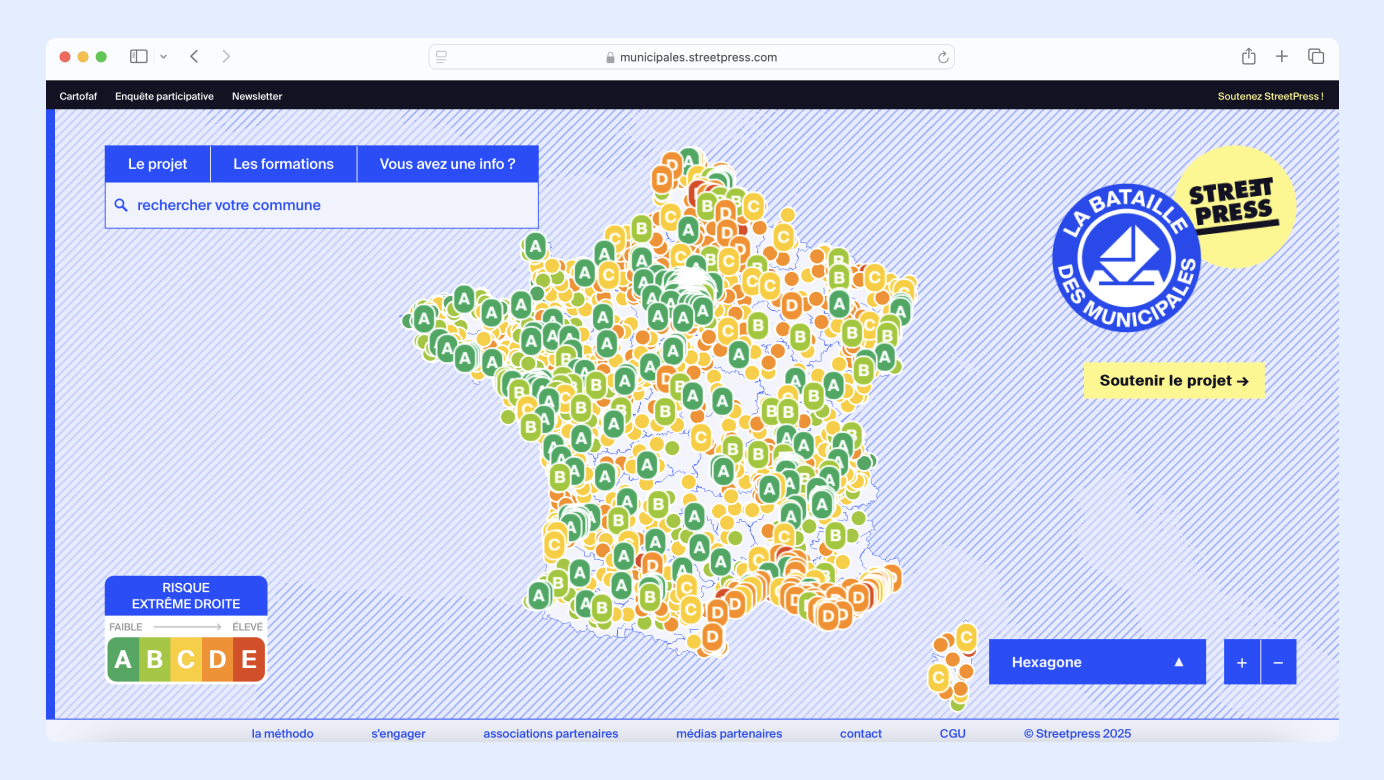Click the Soutenez StreetPress ! link

[x=1270, y=97]
